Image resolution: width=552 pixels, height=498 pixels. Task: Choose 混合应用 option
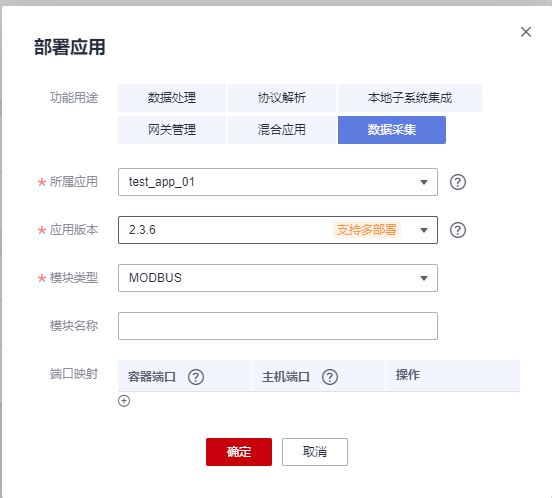tap(282, 130)
